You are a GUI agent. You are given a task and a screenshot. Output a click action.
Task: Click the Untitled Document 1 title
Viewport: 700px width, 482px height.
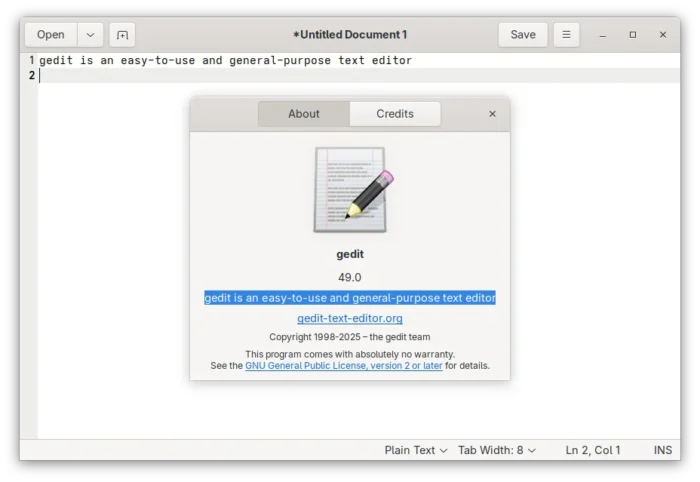(x=350, y=35)
